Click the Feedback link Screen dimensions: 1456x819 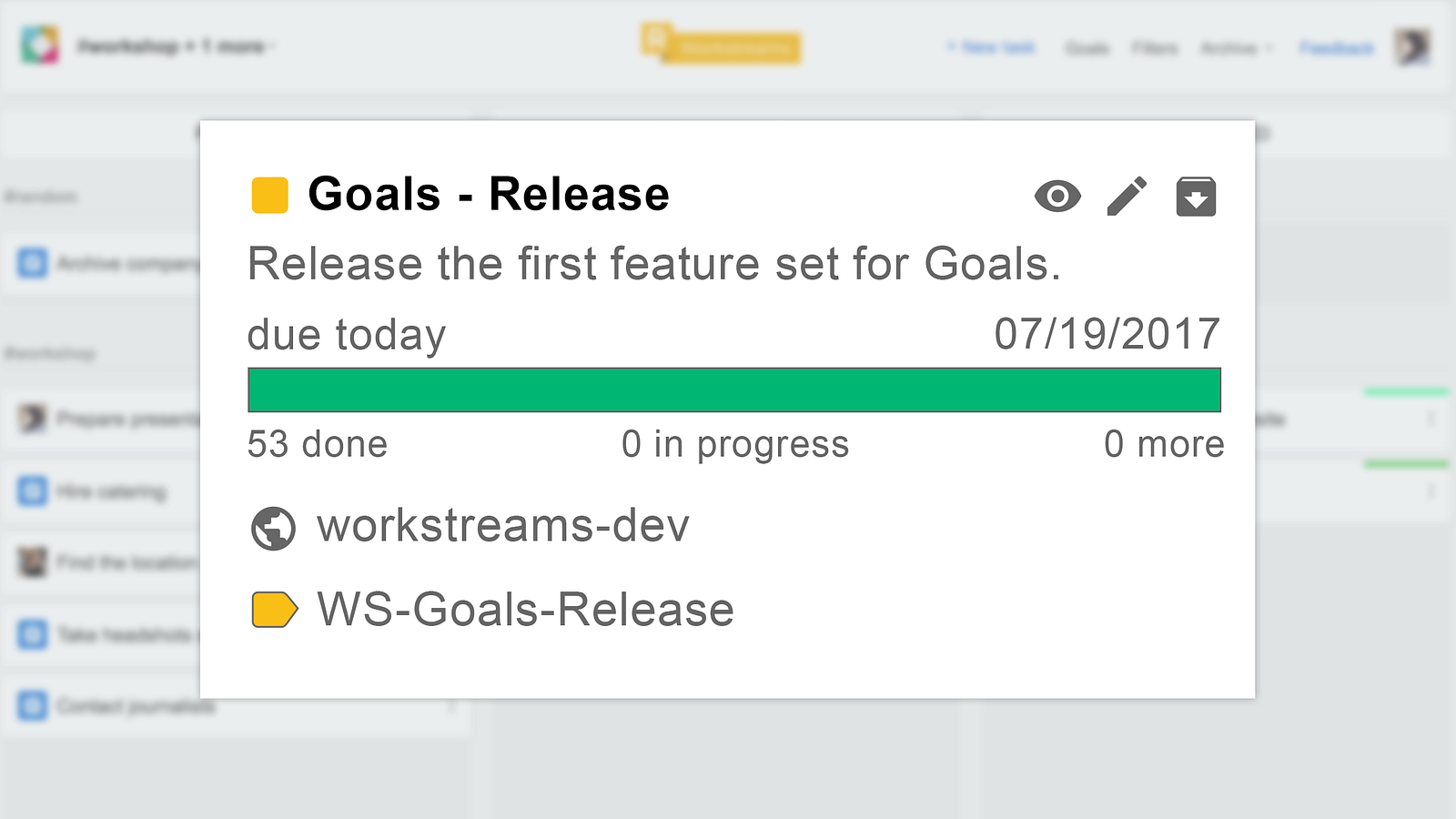click(1336, 47)
